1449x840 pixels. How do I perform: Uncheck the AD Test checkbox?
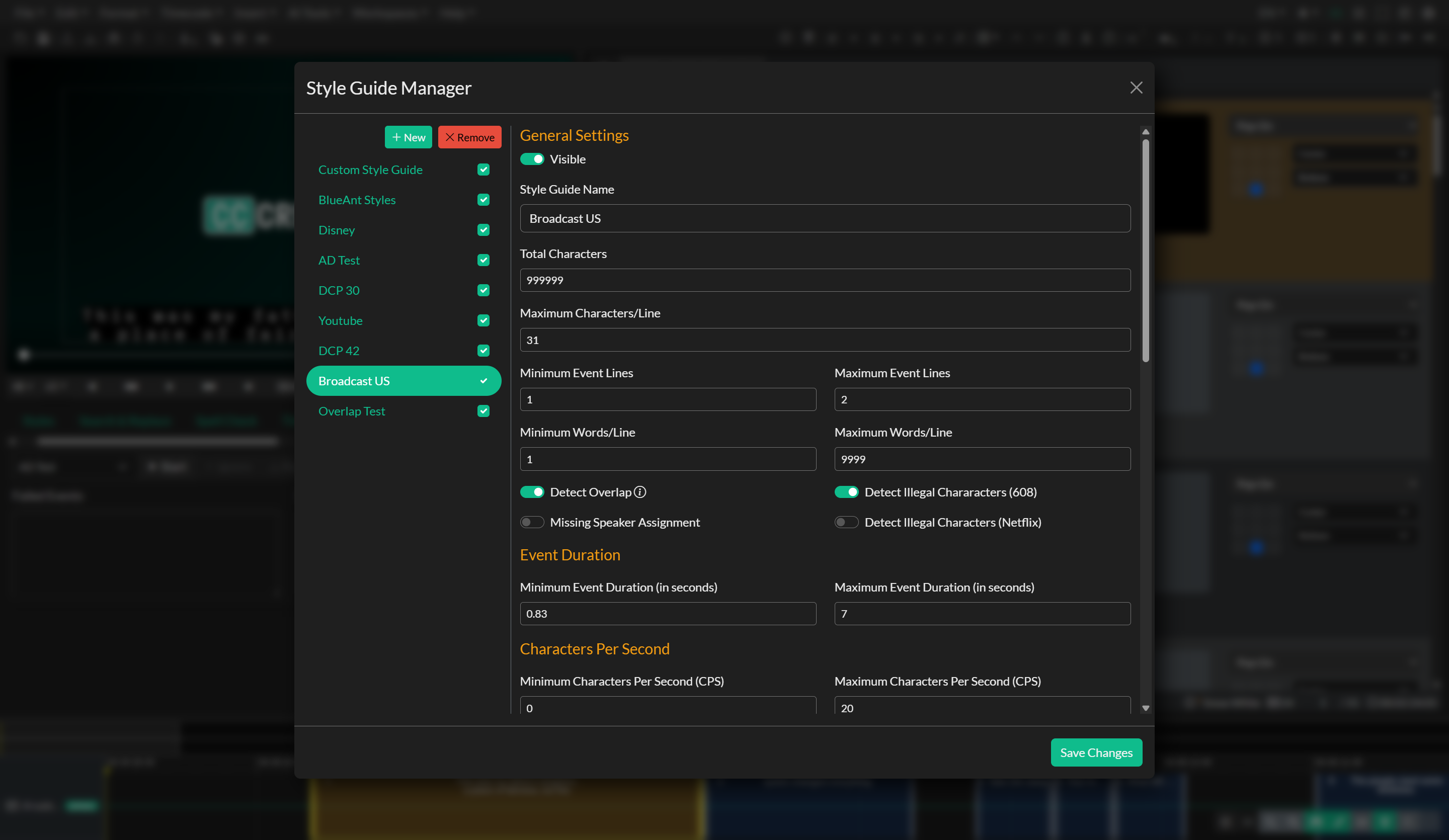coord(484,260)
